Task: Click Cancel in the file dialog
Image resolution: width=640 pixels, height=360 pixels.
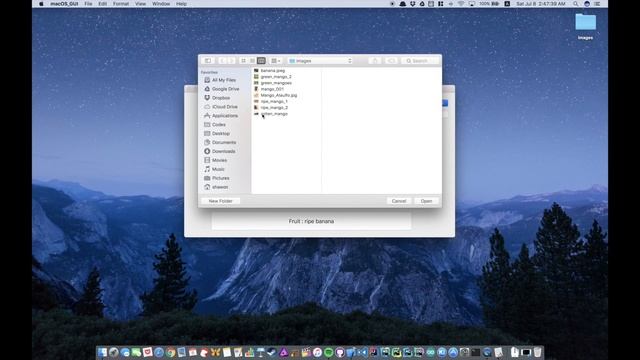Action: [399, 201]
